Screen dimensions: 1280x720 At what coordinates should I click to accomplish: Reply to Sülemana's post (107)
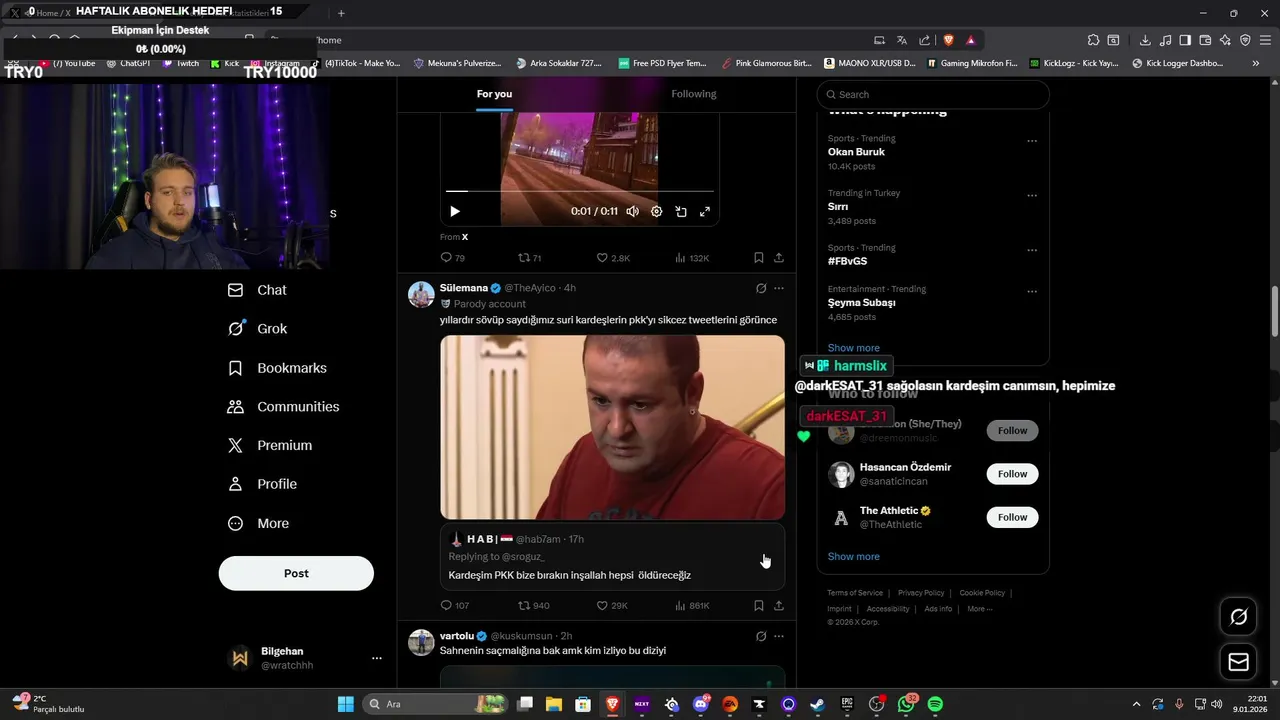click(x=455, y=606)
